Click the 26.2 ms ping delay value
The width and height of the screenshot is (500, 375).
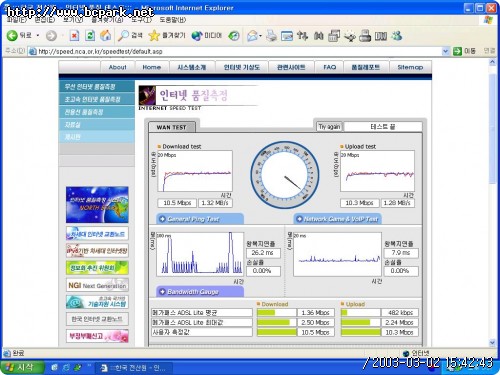(263, 253)
